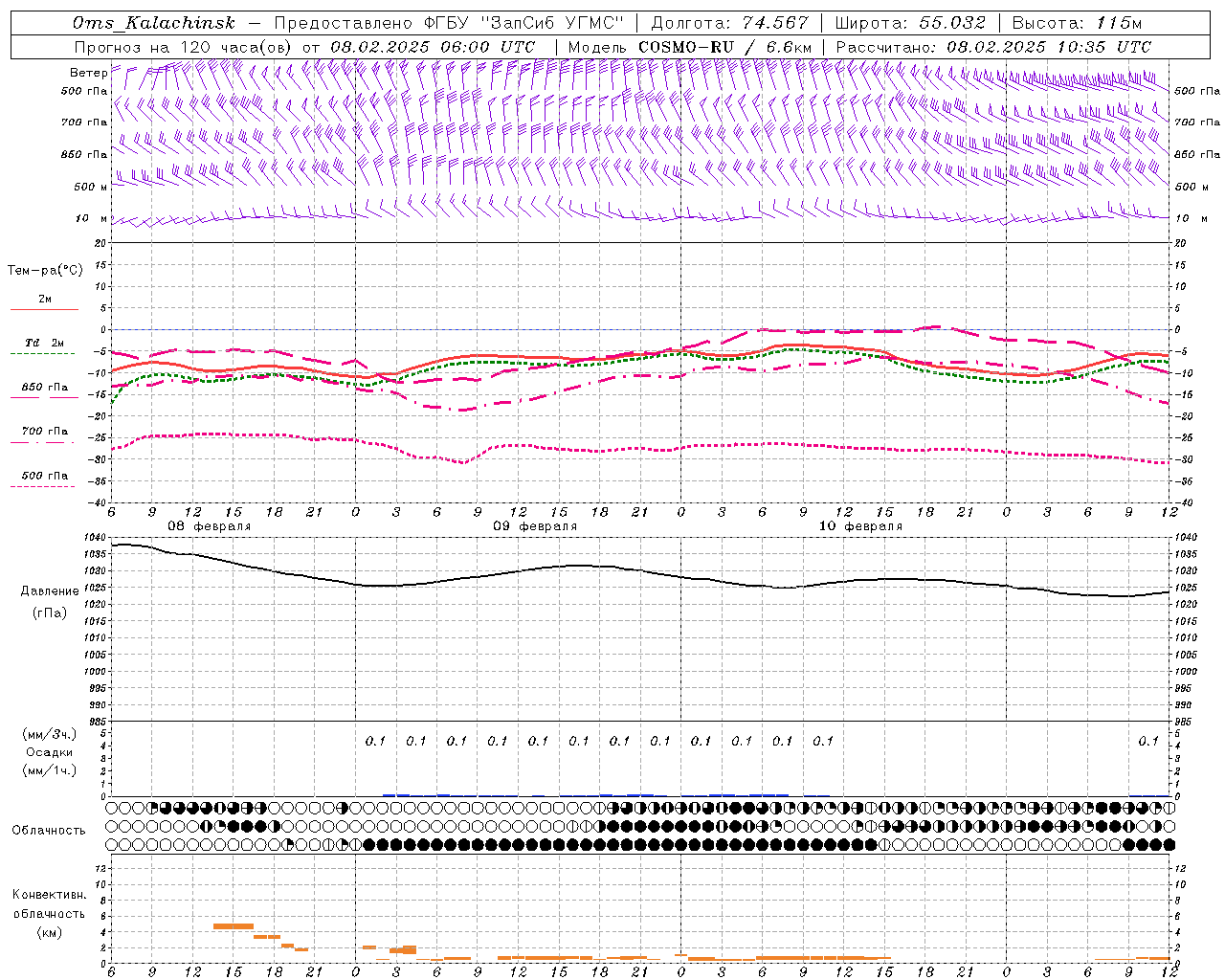
Task: Click the 10 февраля date label
Action: pyautogui.click(x=860, y=526)
